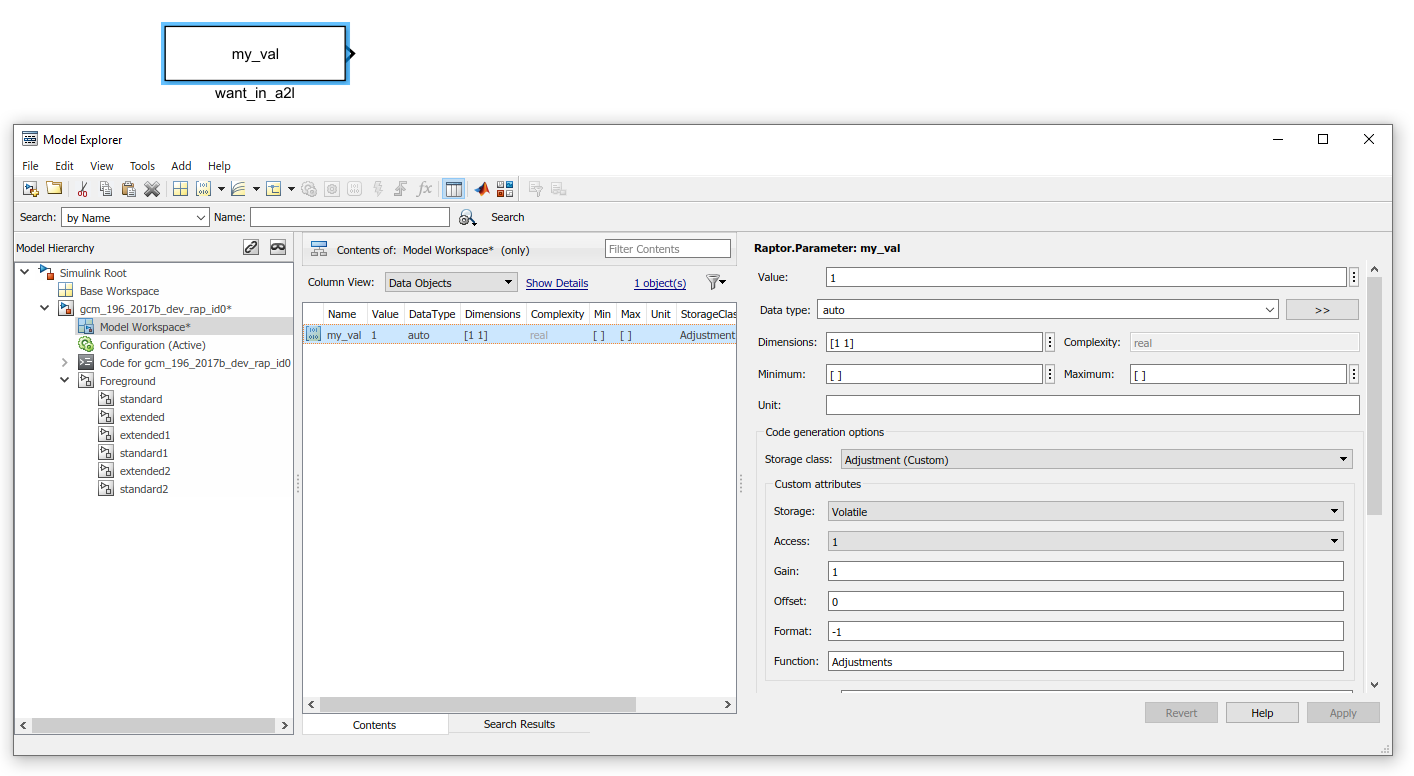Open the Storage Volatile dropdown

[1086, 511]
